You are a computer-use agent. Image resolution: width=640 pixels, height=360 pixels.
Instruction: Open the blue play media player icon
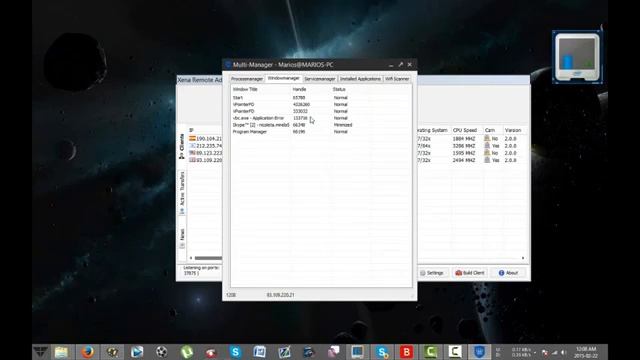[x=137, y=352]
